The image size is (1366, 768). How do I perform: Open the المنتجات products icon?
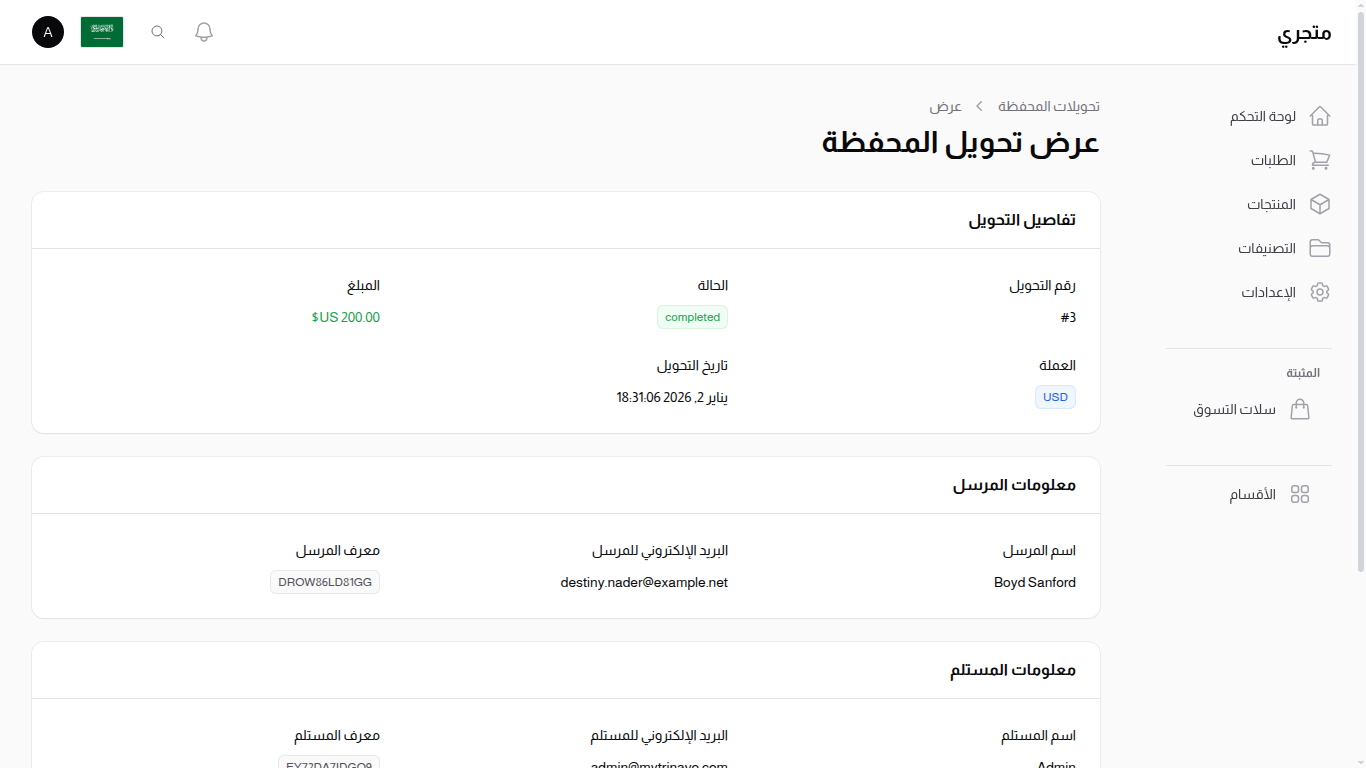click(x=1320, y=204)
